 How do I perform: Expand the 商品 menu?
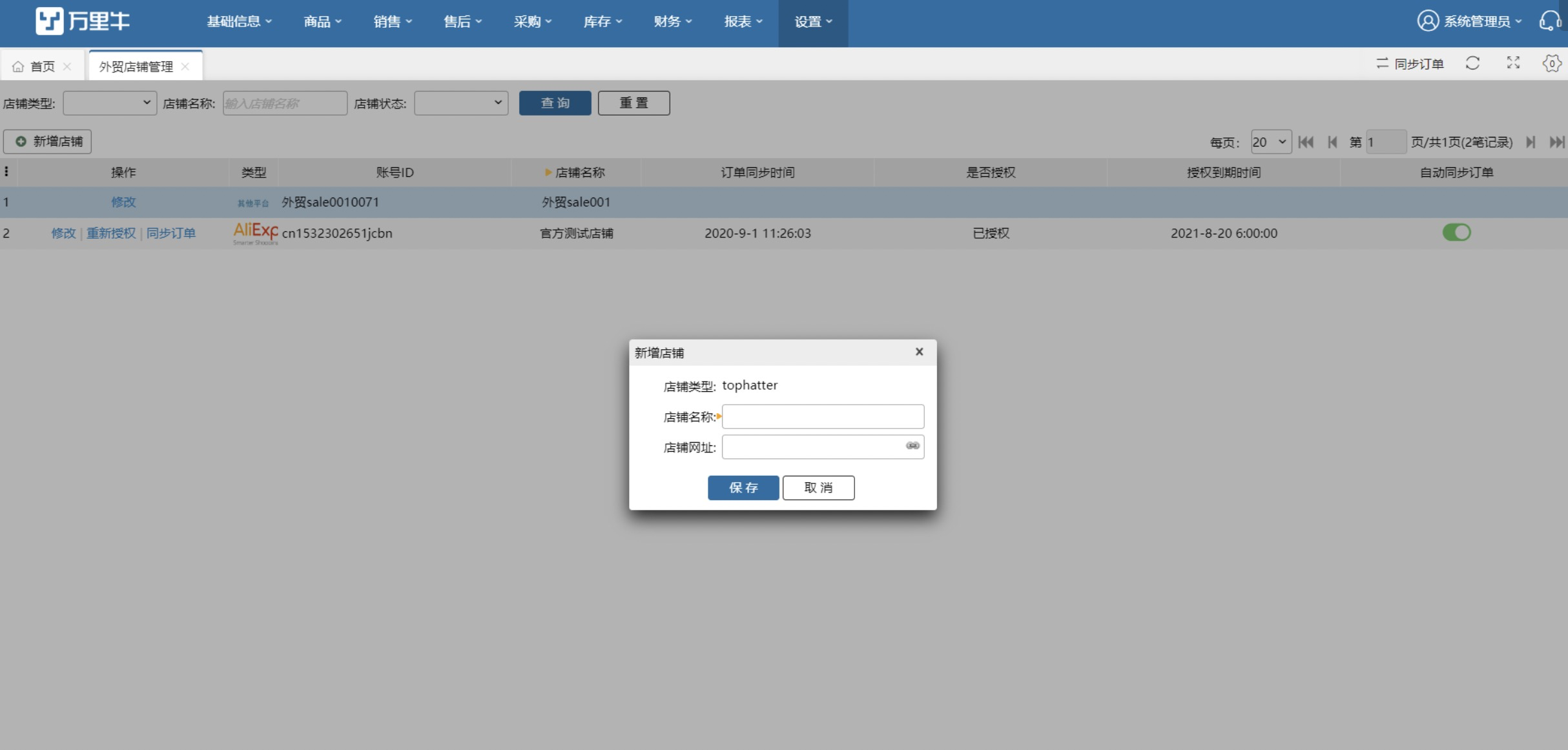point(322,22)
